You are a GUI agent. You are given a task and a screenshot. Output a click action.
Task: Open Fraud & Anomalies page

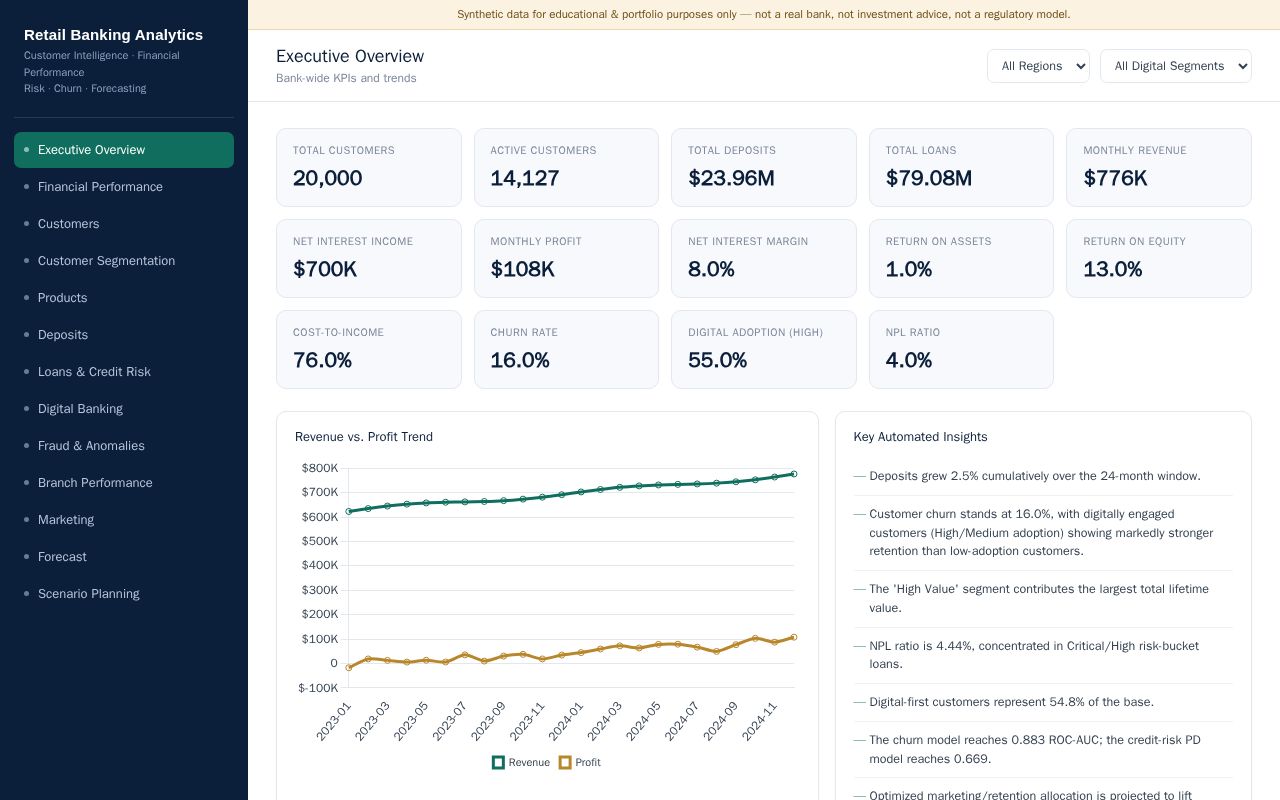pyautogui.click(x=124, y=446)
